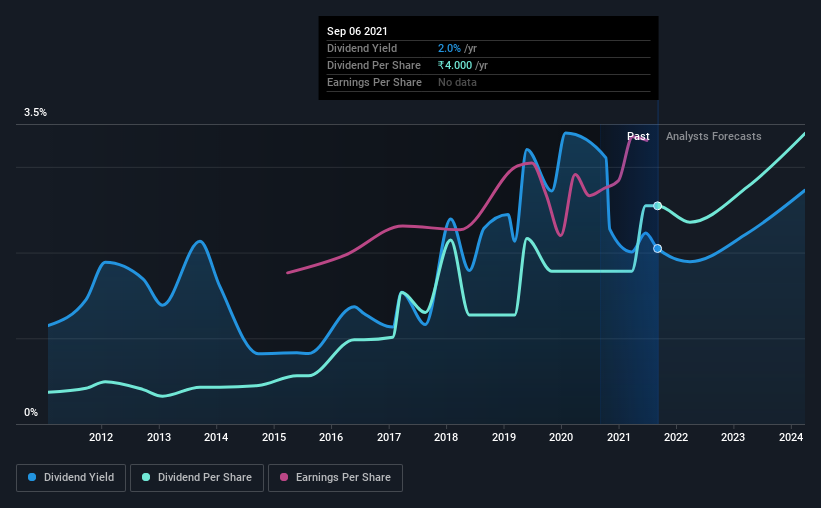The width and height of the screenshot is (821, 508).
Task: Click the pink Earnings Per Share legend dot
Action: click(284, 477)
